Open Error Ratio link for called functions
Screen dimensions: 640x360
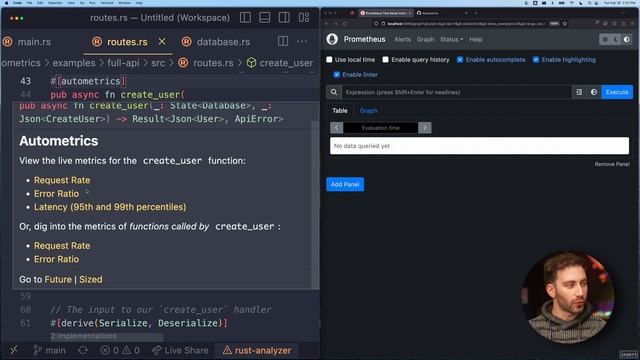click(56, 259)
